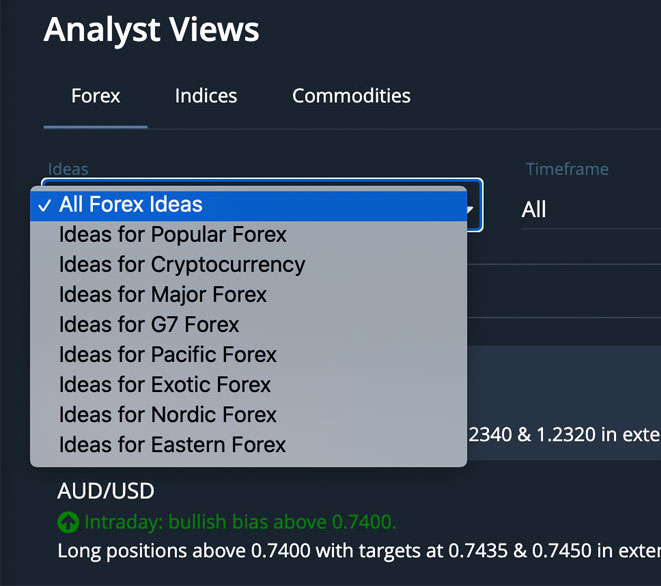Screen dimensions: 661x586
Task: Click the green bullish arrow icon
Action: click(68, 522)
